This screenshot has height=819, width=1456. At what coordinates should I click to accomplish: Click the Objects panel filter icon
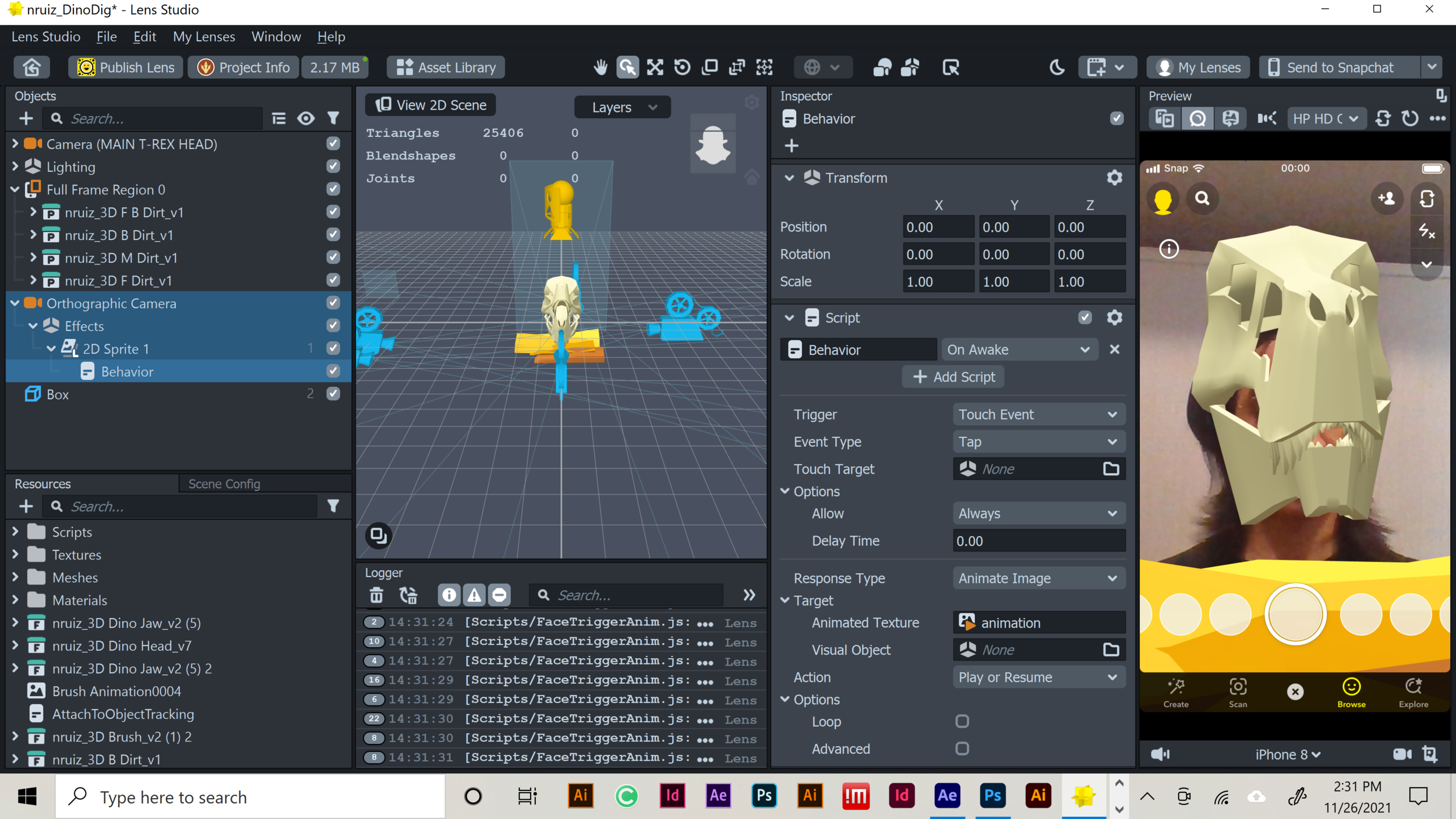coord(333,118)
